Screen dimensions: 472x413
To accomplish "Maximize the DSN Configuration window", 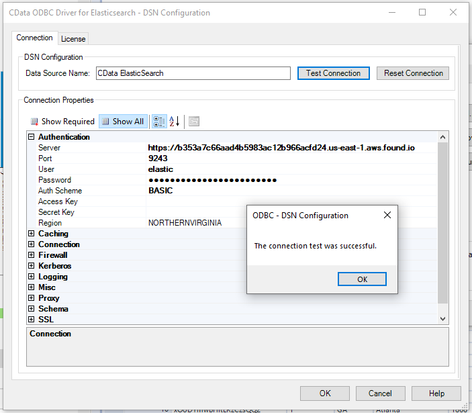I will click(422, 12).
